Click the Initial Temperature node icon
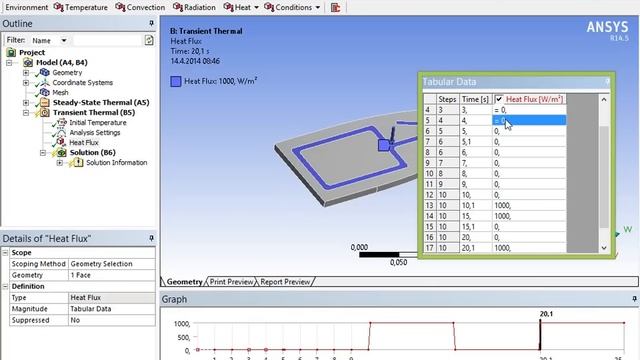 [x=61, y=122]
